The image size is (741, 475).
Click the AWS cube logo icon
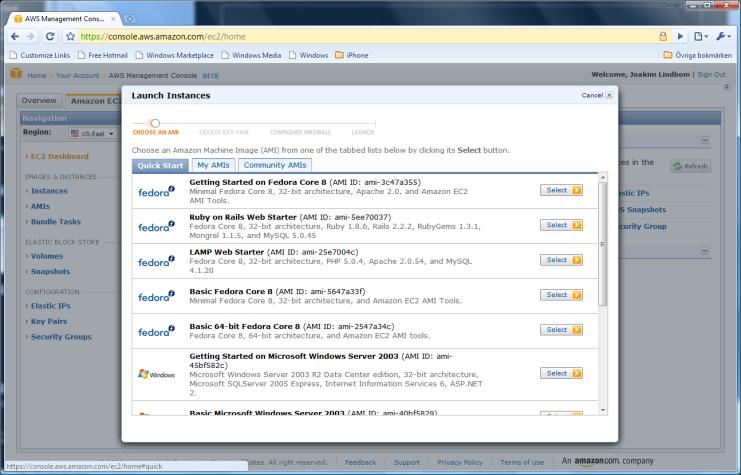(16, 74)
